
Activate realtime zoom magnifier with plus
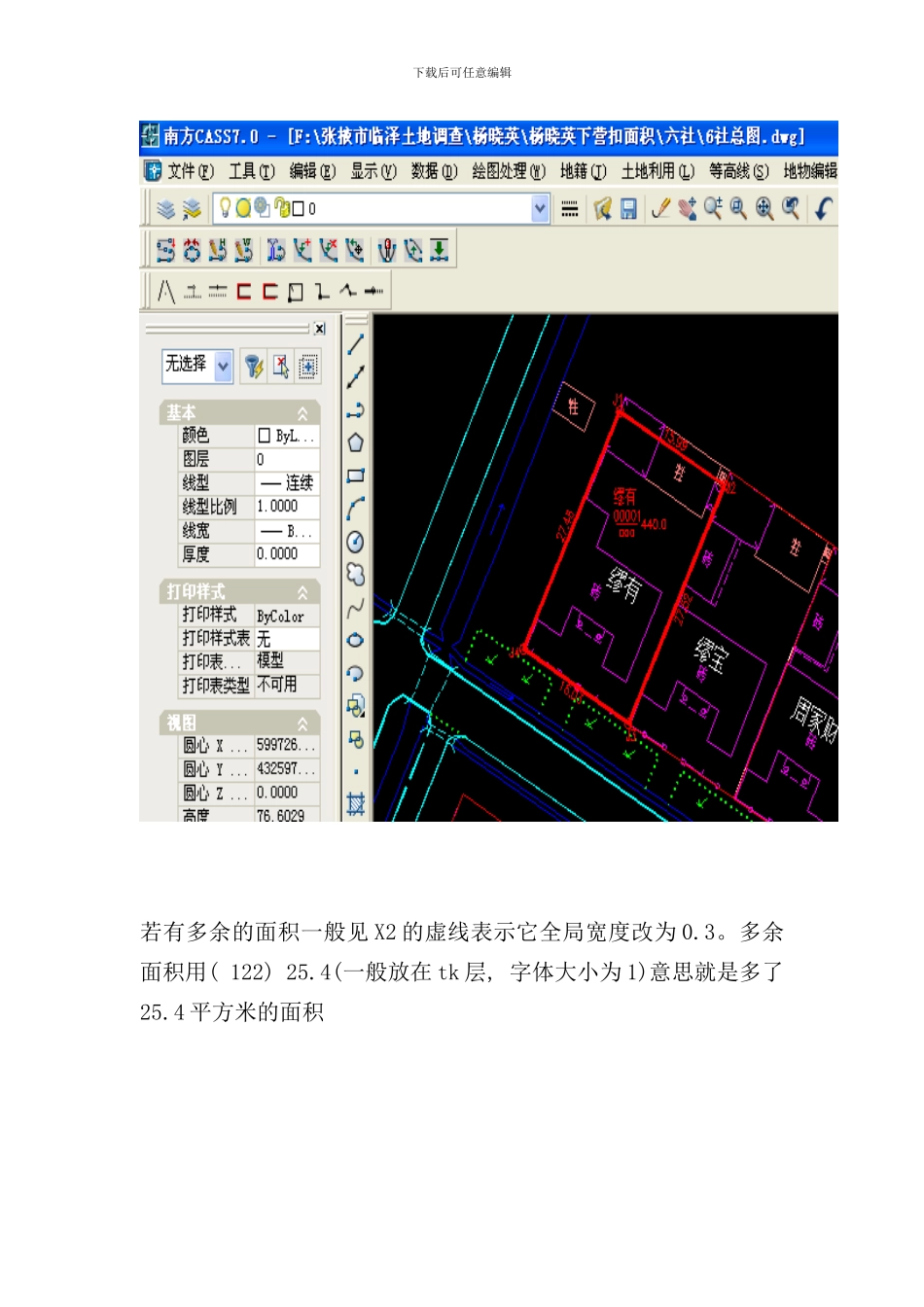click(x=713, y=208)
